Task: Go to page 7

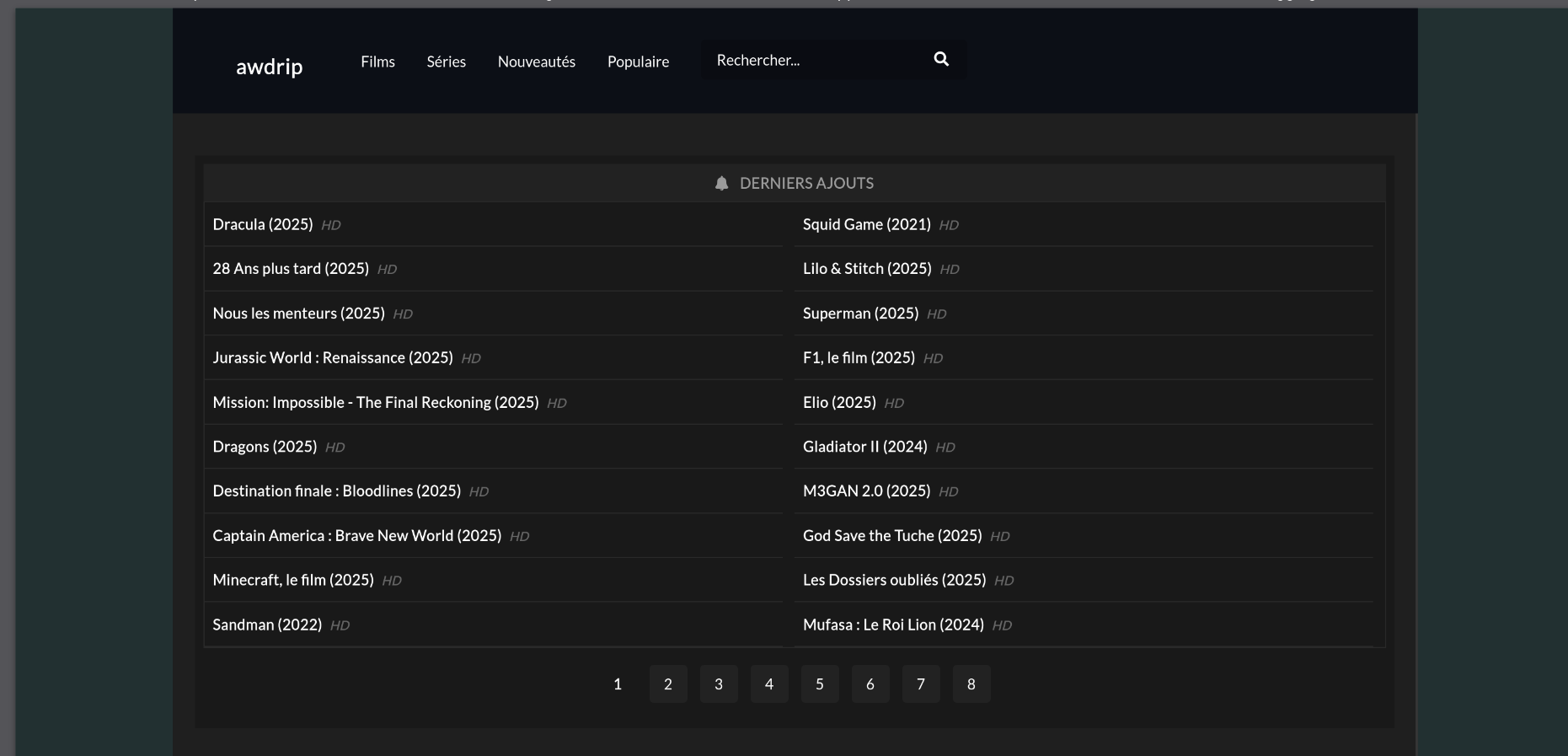Action: pos(921,684)
